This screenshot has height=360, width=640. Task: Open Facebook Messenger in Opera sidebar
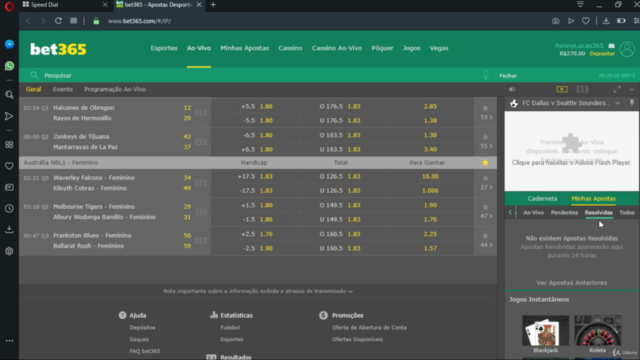[9, 44]
